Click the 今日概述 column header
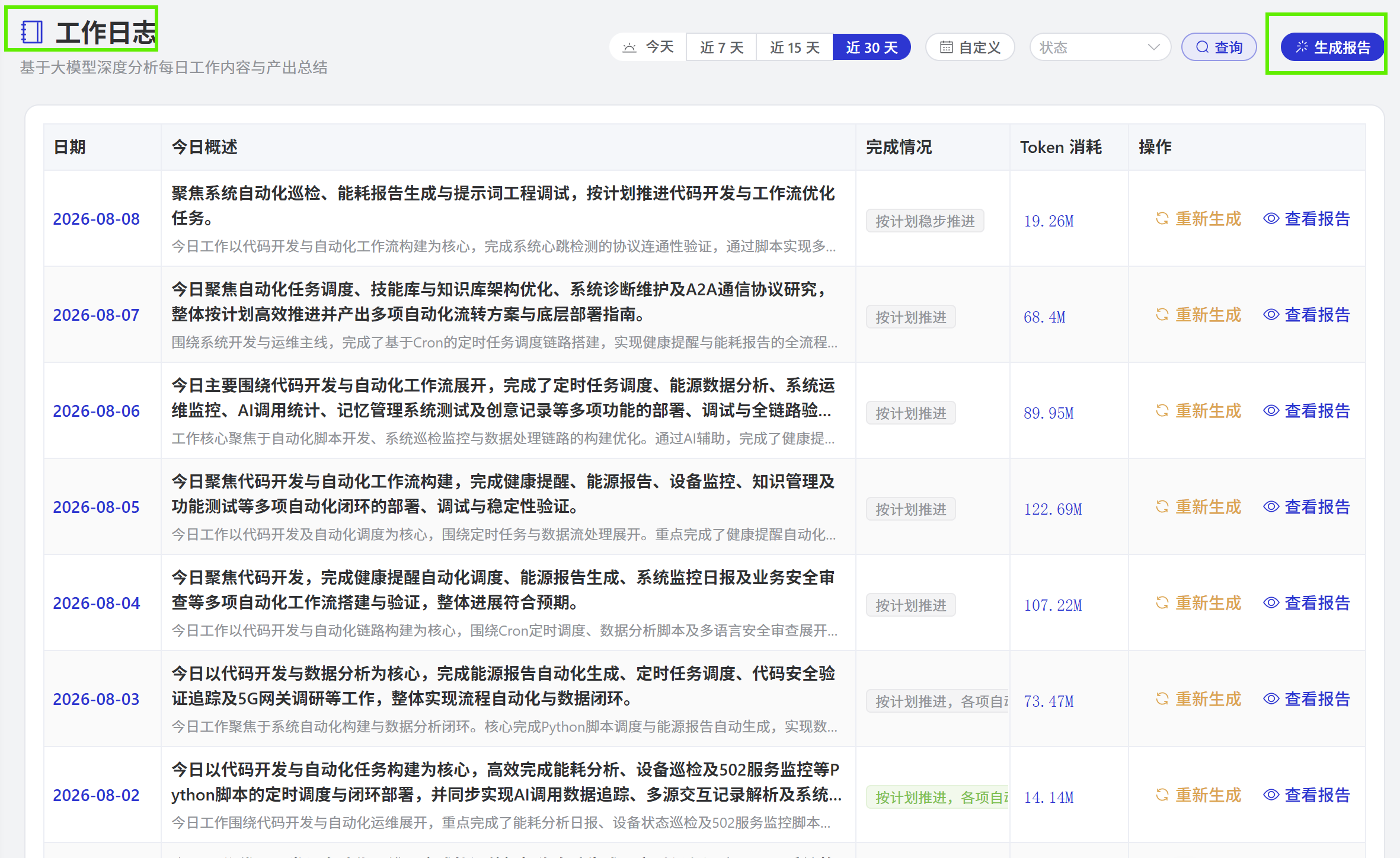The image size is (1400, 858). [509, 147]
